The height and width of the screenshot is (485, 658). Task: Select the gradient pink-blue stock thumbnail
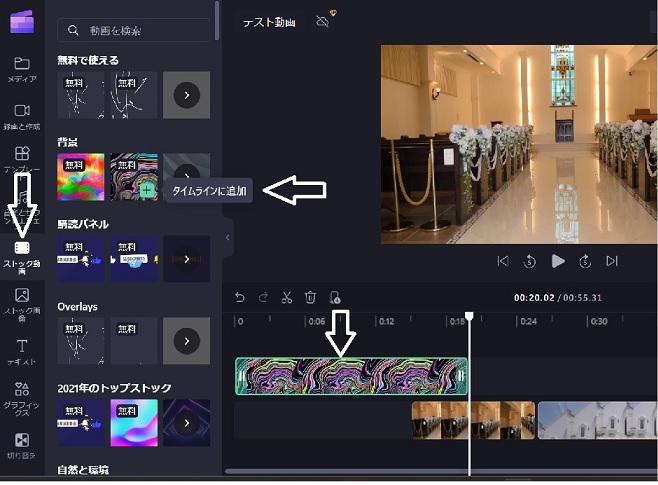coord(134,423)
